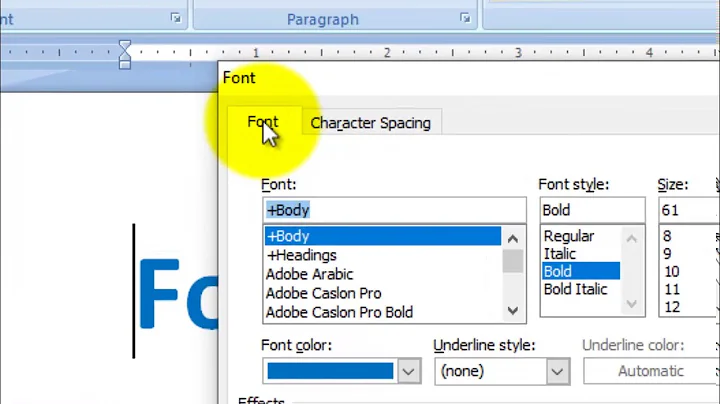Open Paragraph dialog launcher icon
720x404 pixels.
pyautogui.click(x=465, y=18)
